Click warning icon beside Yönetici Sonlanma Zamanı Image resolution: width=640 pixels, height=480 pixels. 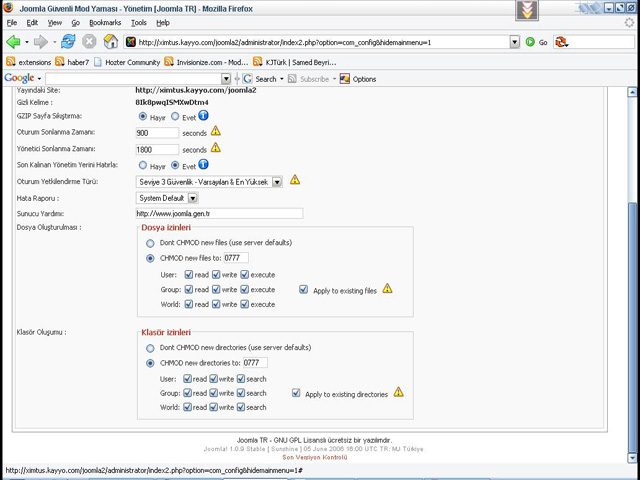pyautogui.click(x=216, y=148)
